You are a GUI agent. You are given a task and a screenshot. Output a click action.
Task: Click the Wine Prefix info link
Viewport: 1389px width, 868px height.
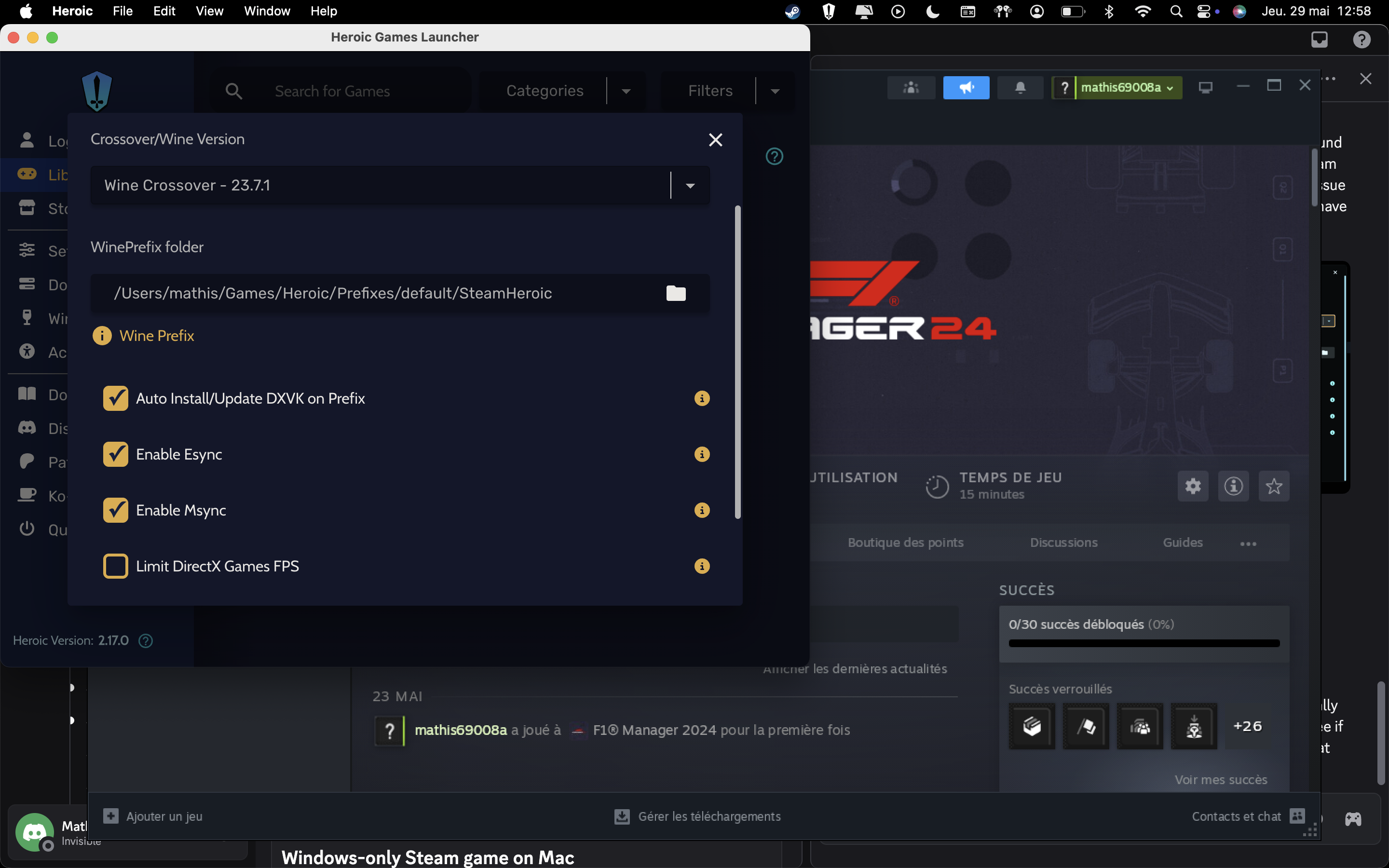point(156,336)
